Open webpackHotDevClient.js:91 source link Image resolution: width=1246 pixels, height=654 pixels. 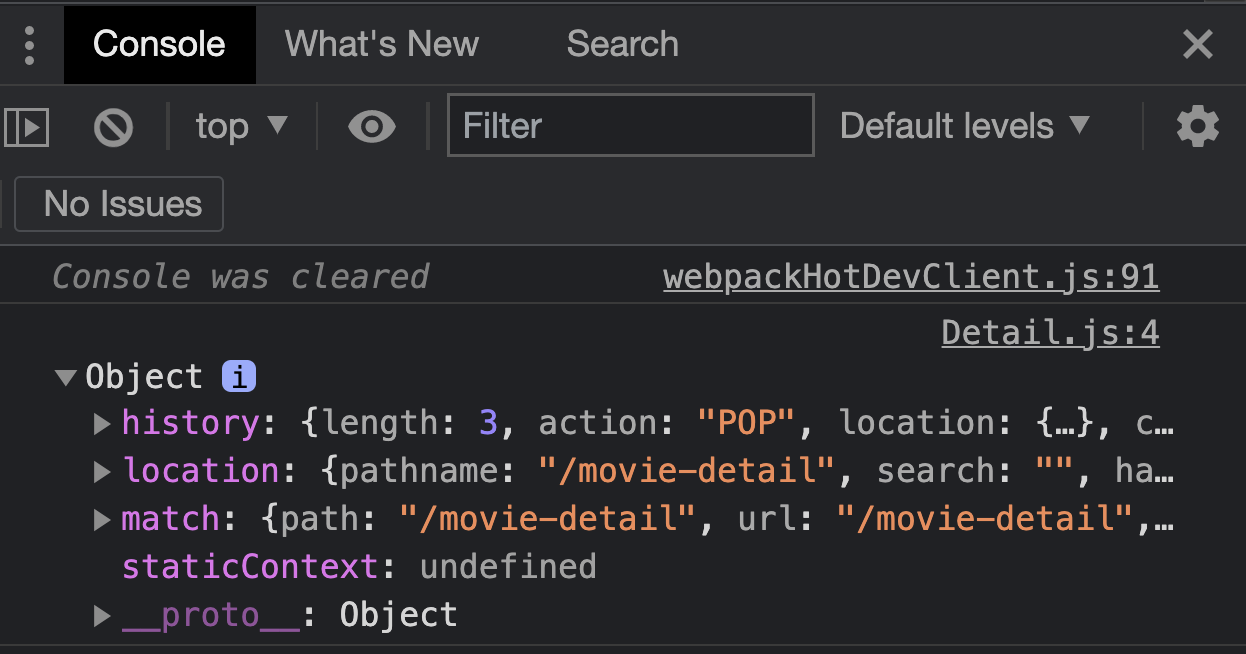coord(911,276)
